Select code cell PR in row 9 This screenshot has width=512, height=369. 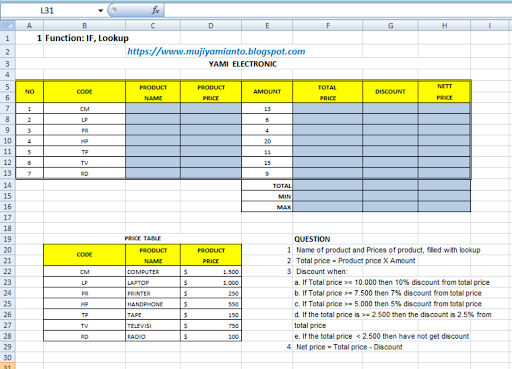pos(84,130)
